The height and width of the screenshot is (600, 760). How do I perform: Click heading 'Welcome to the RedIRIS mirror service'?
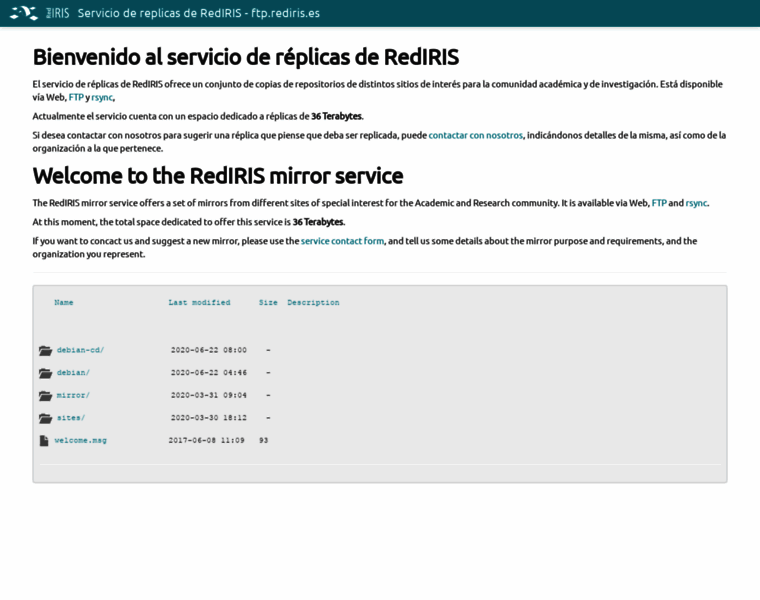pyautogui.click(x=218, y=176)
